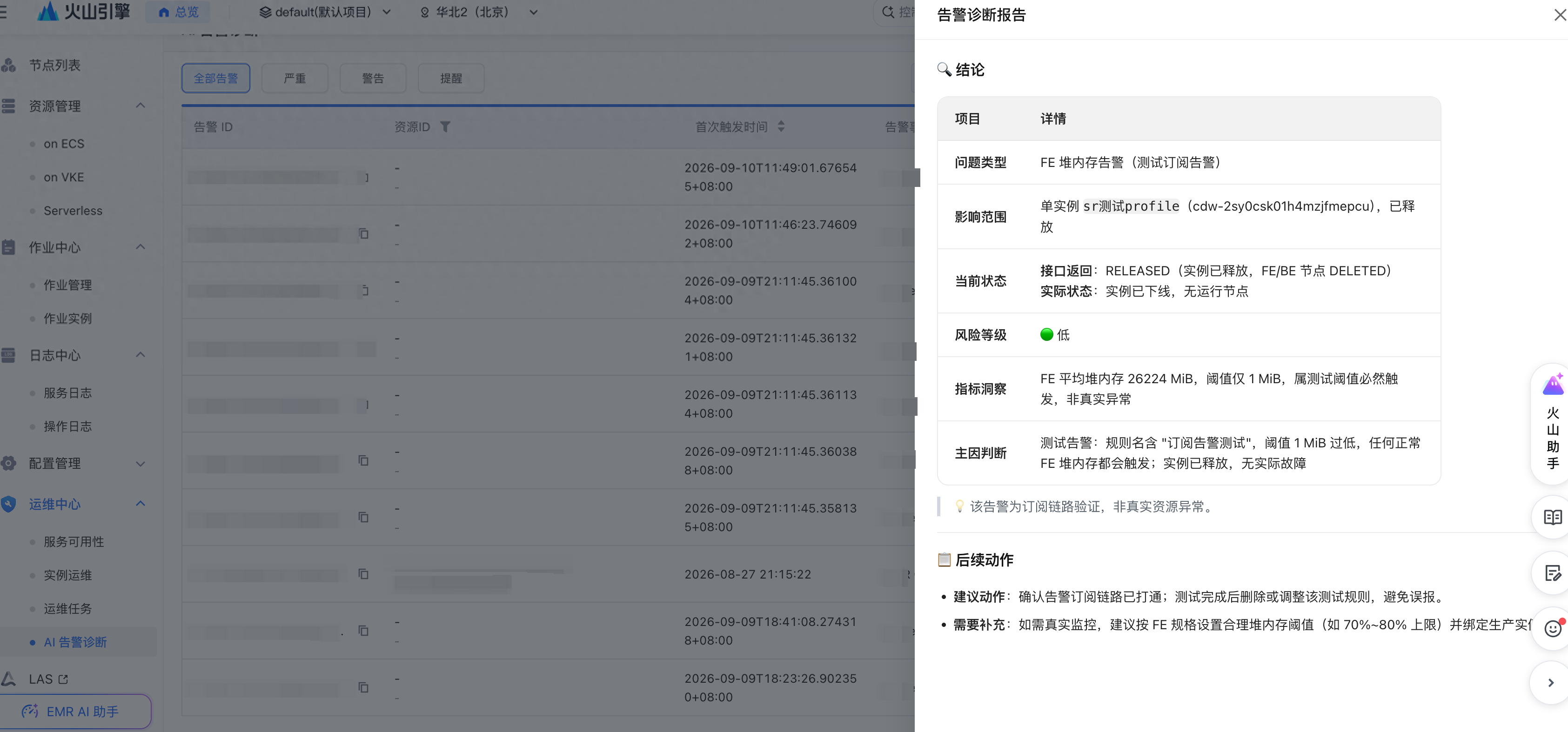Screen dimensions: 1568x732
Task: Collapse the 作业中心 menu section
Action: 140,247
